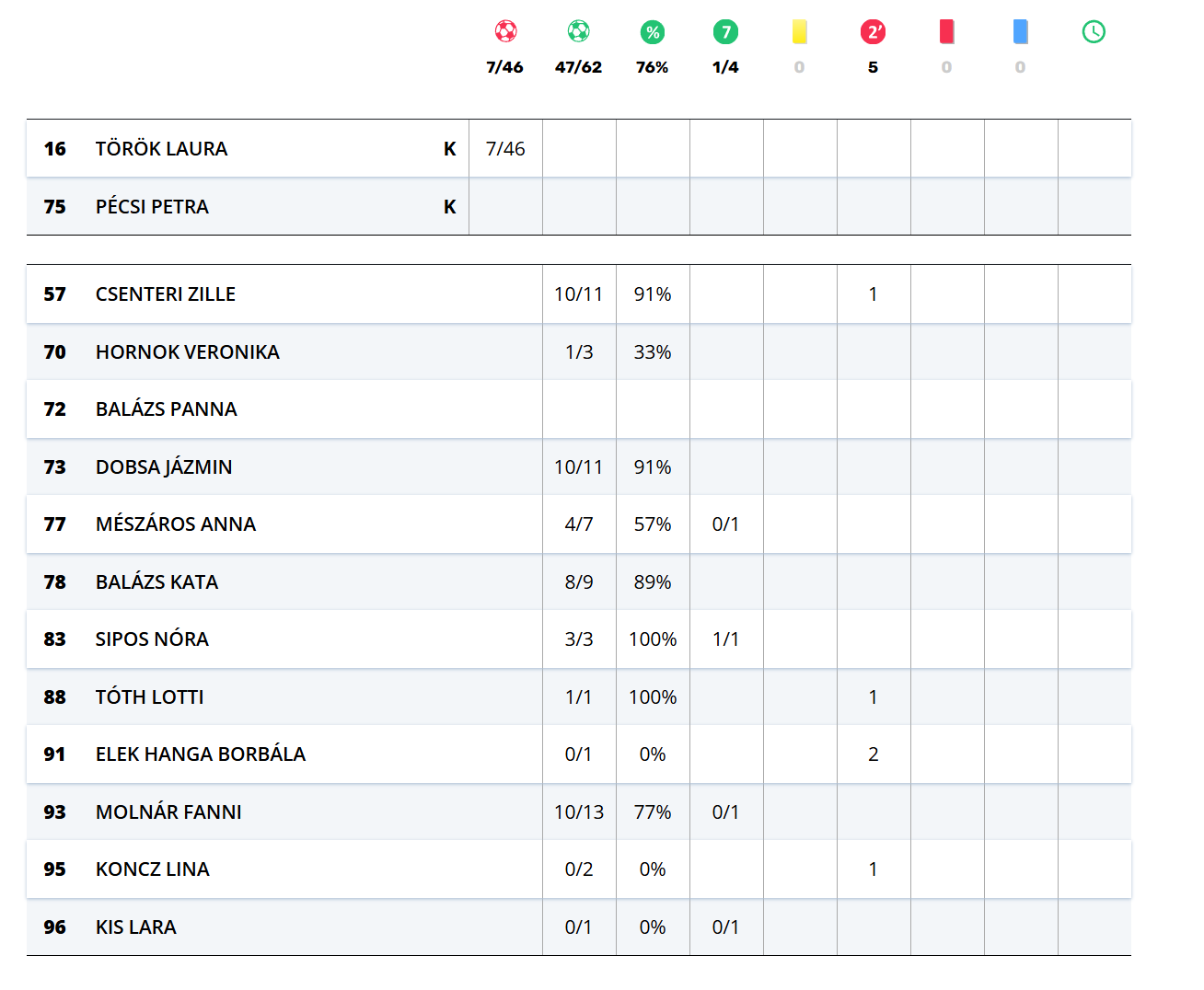1204x990 pixels.
Task: Click the team total 47/62 goals value
Action: (x=578, y=67)
